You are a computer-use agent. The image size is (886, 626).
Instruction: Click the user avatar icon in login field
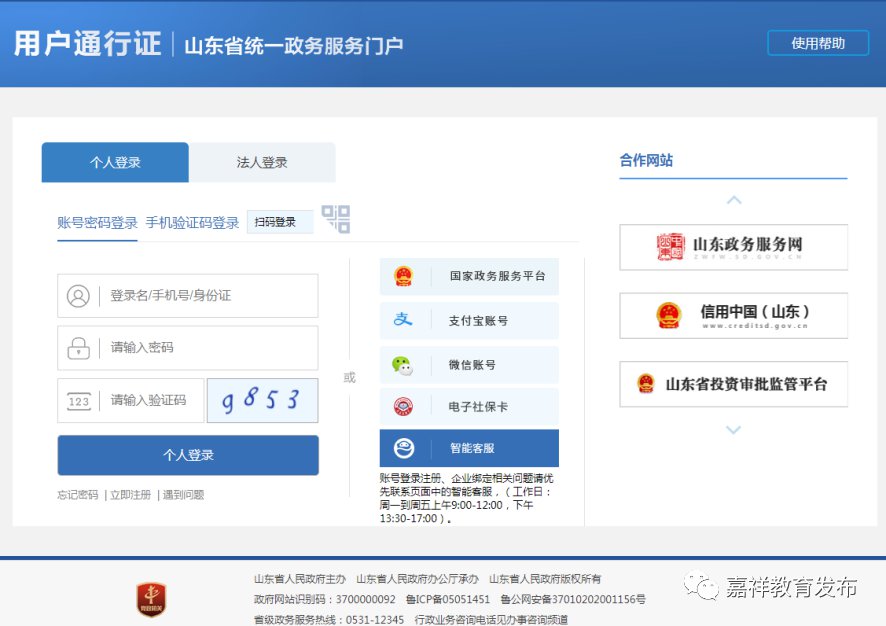(x=78, y=296)
